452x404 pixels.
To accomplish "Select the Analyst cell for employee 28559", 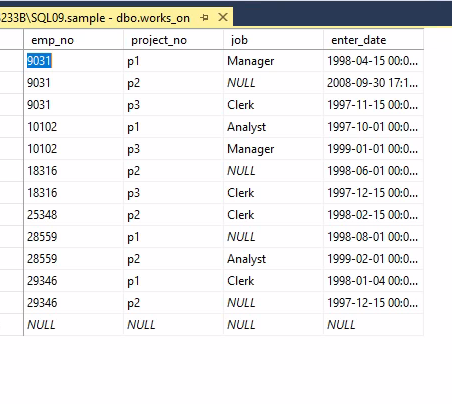I will (x=273, y=259).
